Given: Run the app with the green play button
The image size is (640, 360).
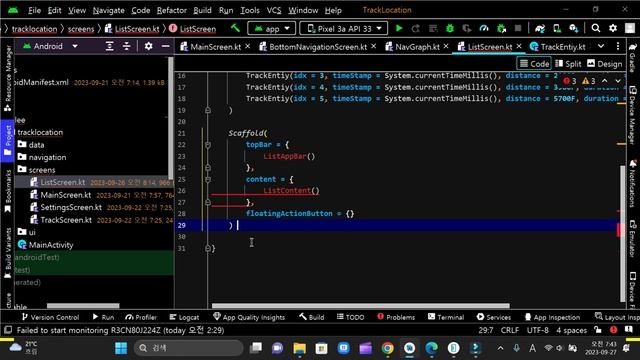Looking at the screenshot, I should [399, 28].
